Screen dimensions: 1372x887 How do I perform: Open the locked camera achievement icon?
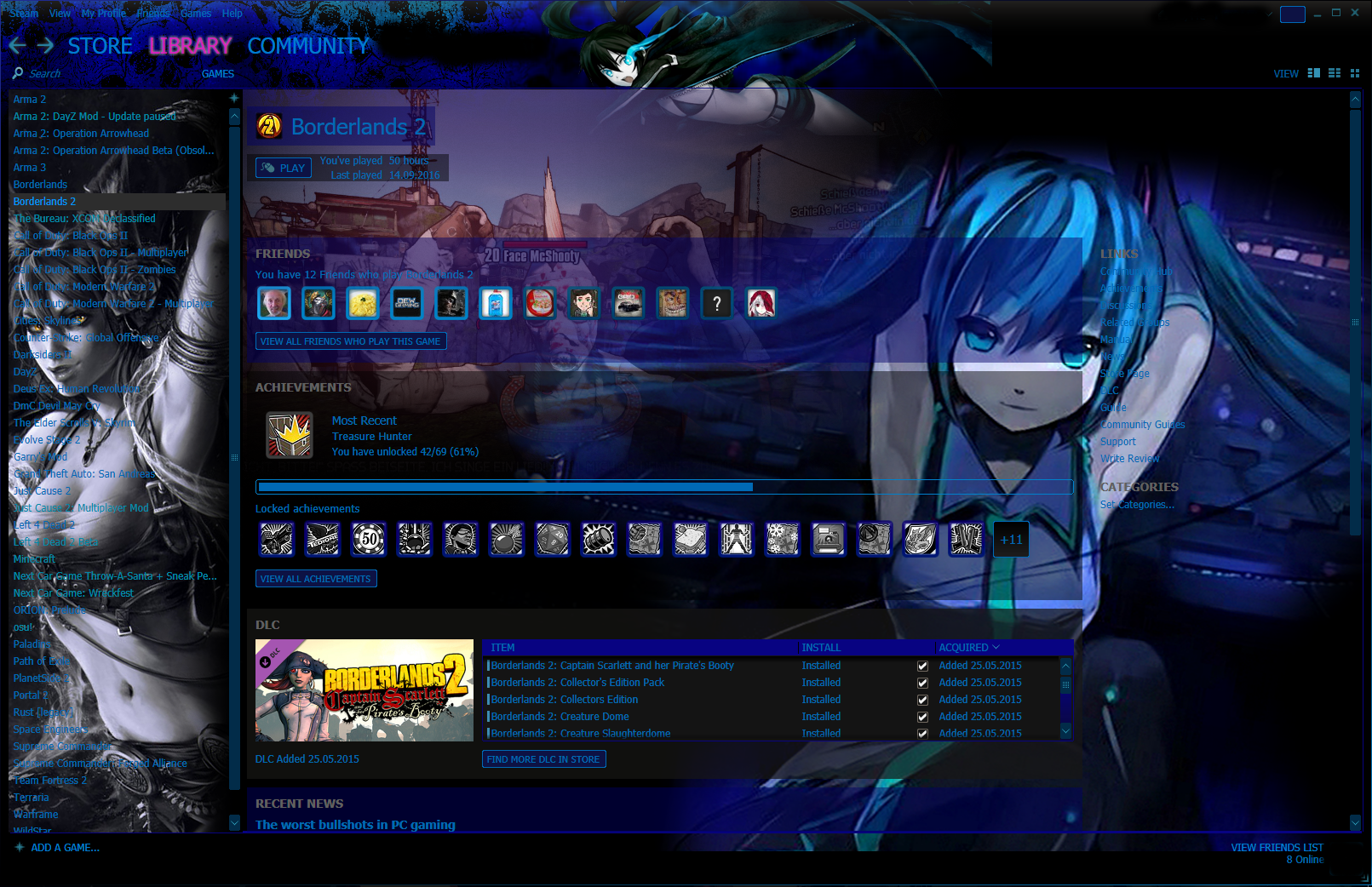[829, 539]
